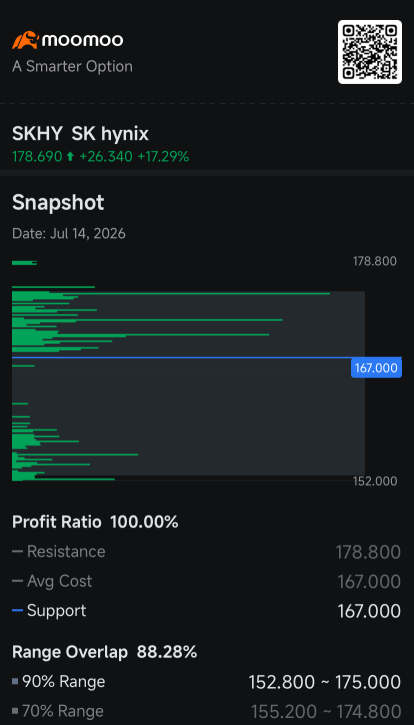This screenshot has height=725, width=414.
Task: Click the Avg Cost label text
Action: pos(60,581)
